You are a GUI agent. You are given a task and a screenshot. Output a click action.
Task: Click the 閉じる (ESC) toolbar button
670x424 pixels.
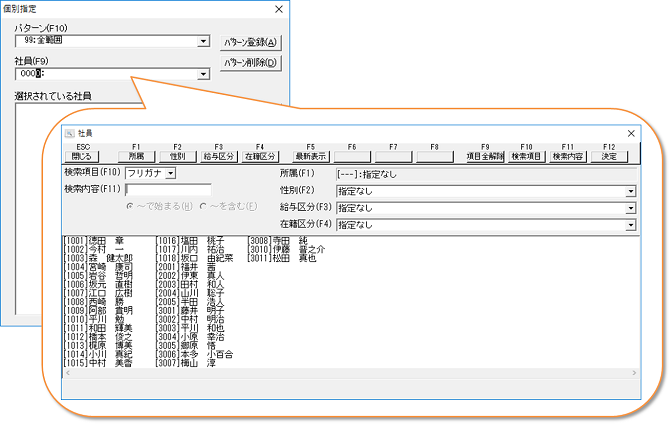pyautogui.click(x=81, y=156)
